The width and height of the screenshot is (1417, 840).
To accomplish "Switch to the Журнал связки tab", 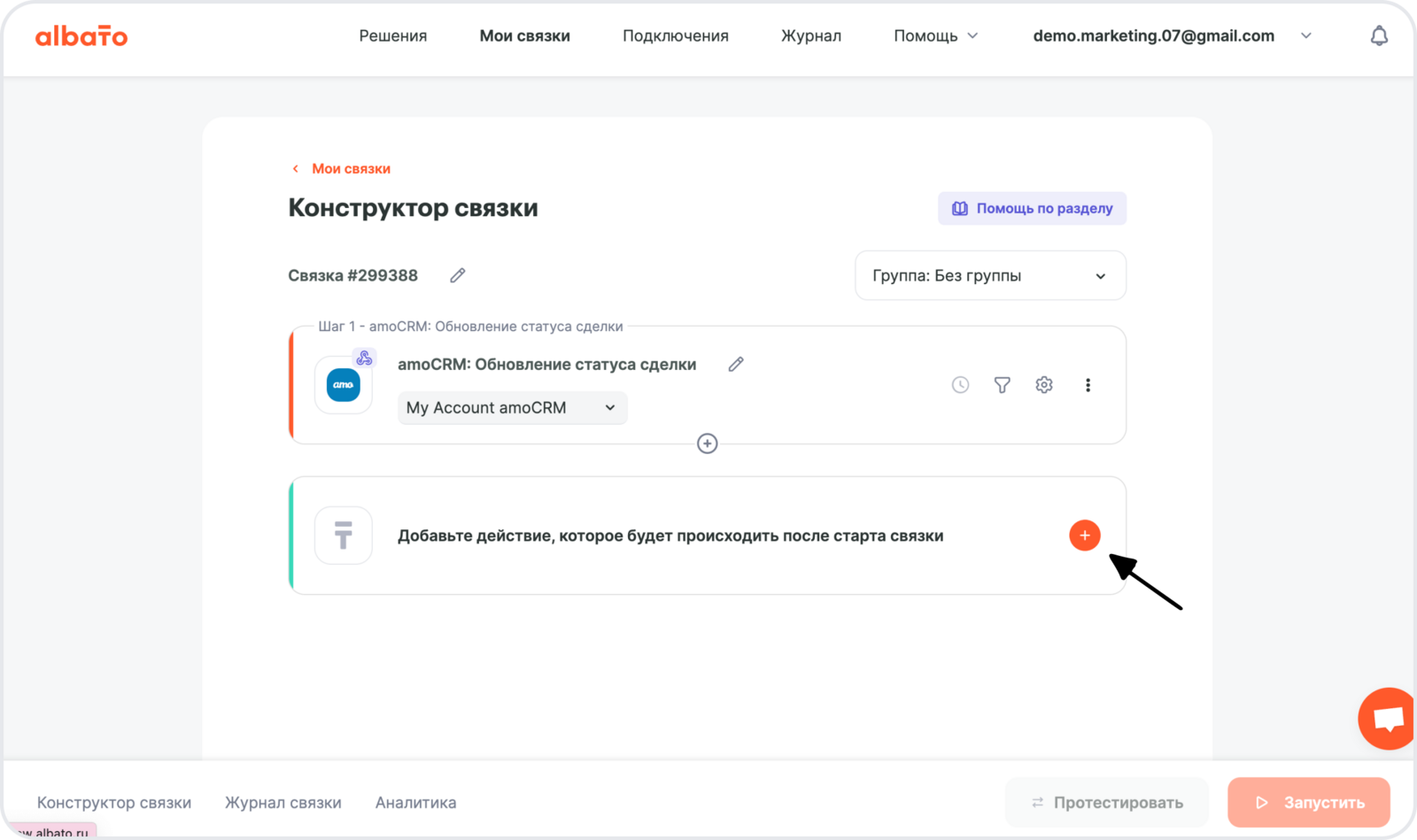I will click(283, 803).
